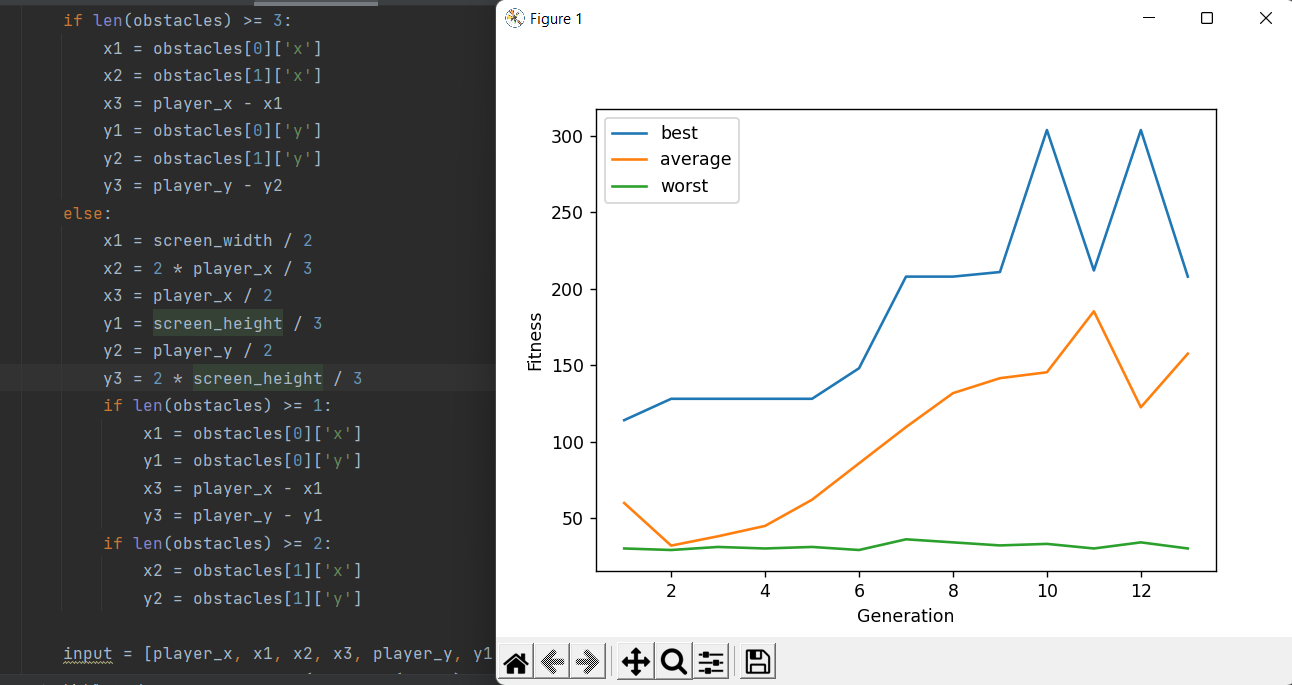This screenshot has width=1292, height=685.
Task: Toggle the 'best' entry in the legend
Action: tap(679, 132)
